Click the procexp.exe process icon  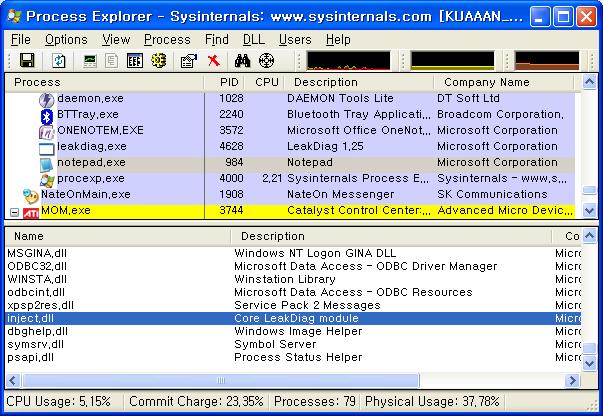47,180
